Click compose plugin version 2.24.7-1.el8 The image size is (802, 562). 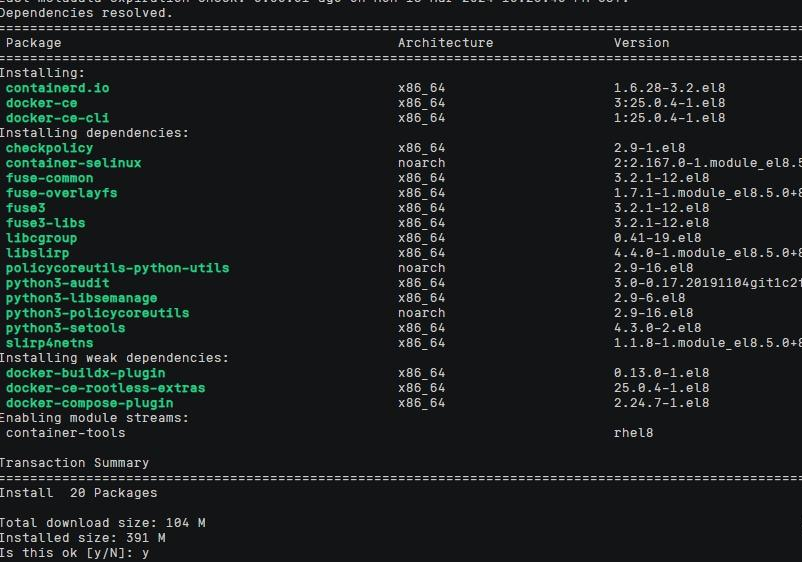click(661, 403)
